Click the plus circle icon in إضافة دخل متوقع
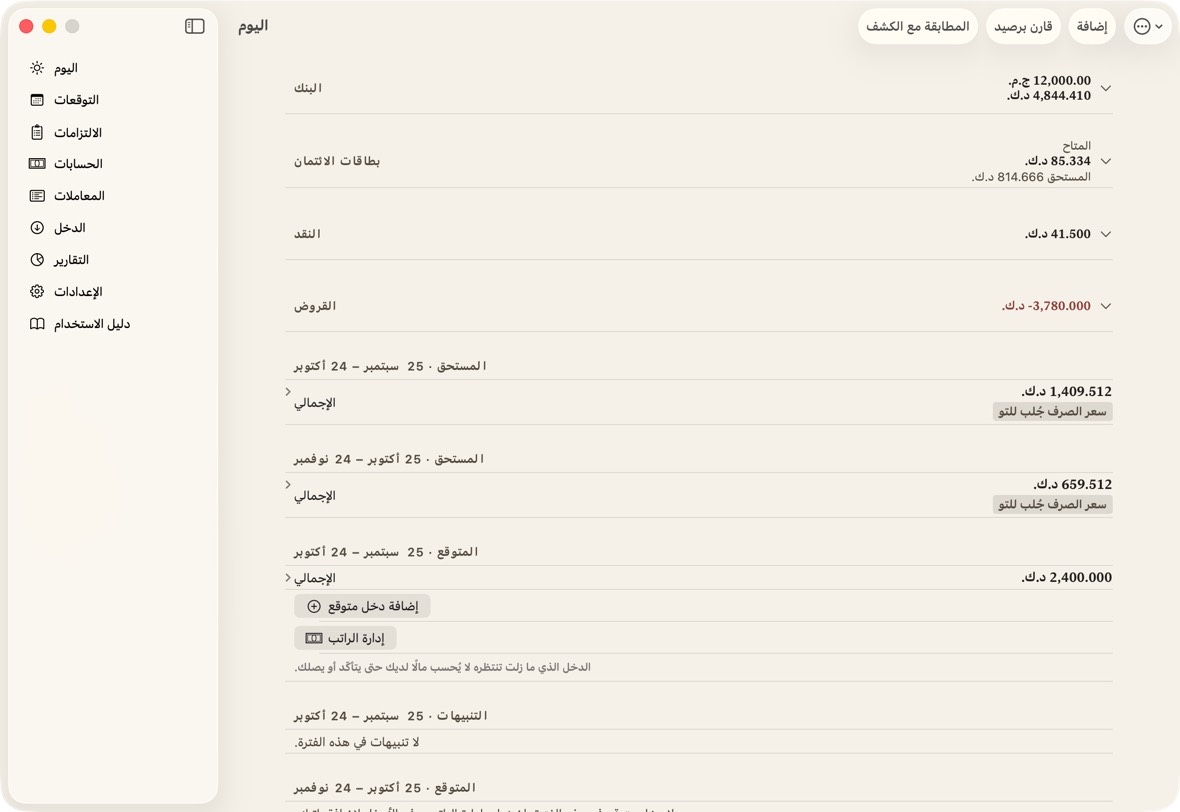This screenshot has height=812, width=1180. 315,607
